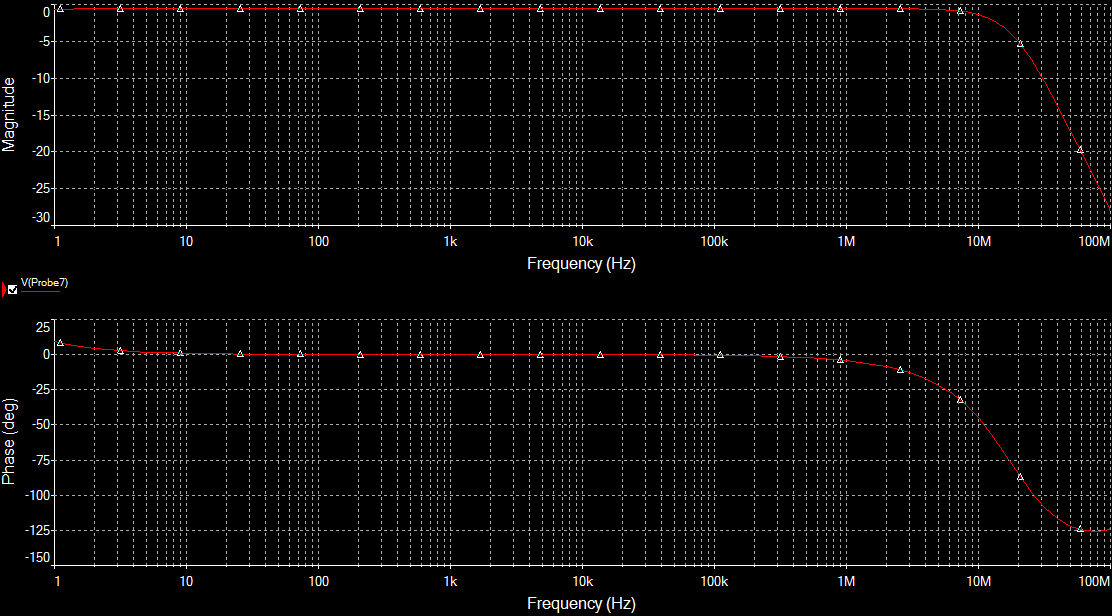Screen dimensions: 1112x616
Task: Select the Phase (deg) axis title
Action: click(9, 442)
